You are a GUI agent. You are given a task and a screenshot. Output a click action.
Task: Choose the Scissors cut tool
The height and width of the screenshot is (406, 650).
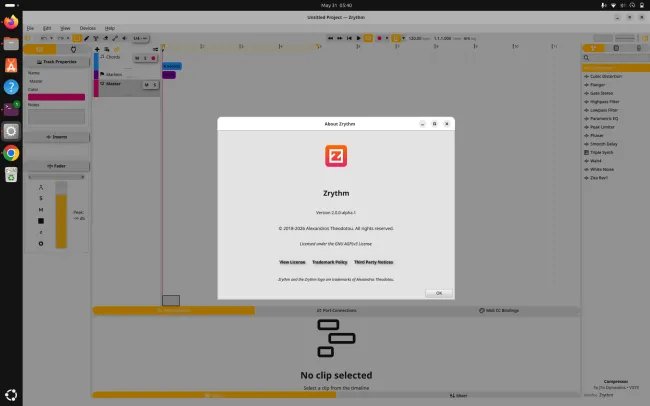96,38
